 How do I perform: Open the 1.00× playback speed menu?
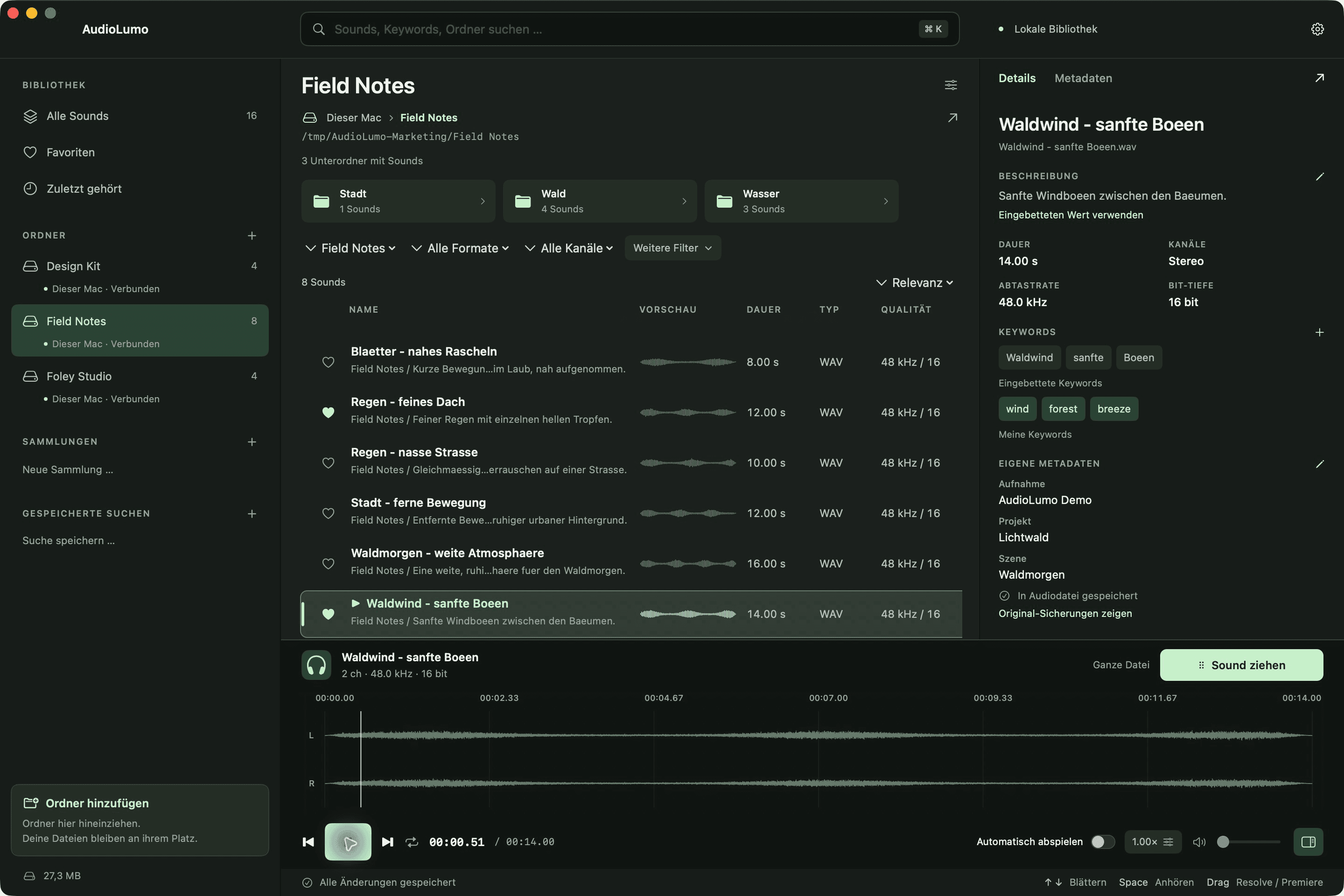pyautogui.click(x=1152, y=842)
